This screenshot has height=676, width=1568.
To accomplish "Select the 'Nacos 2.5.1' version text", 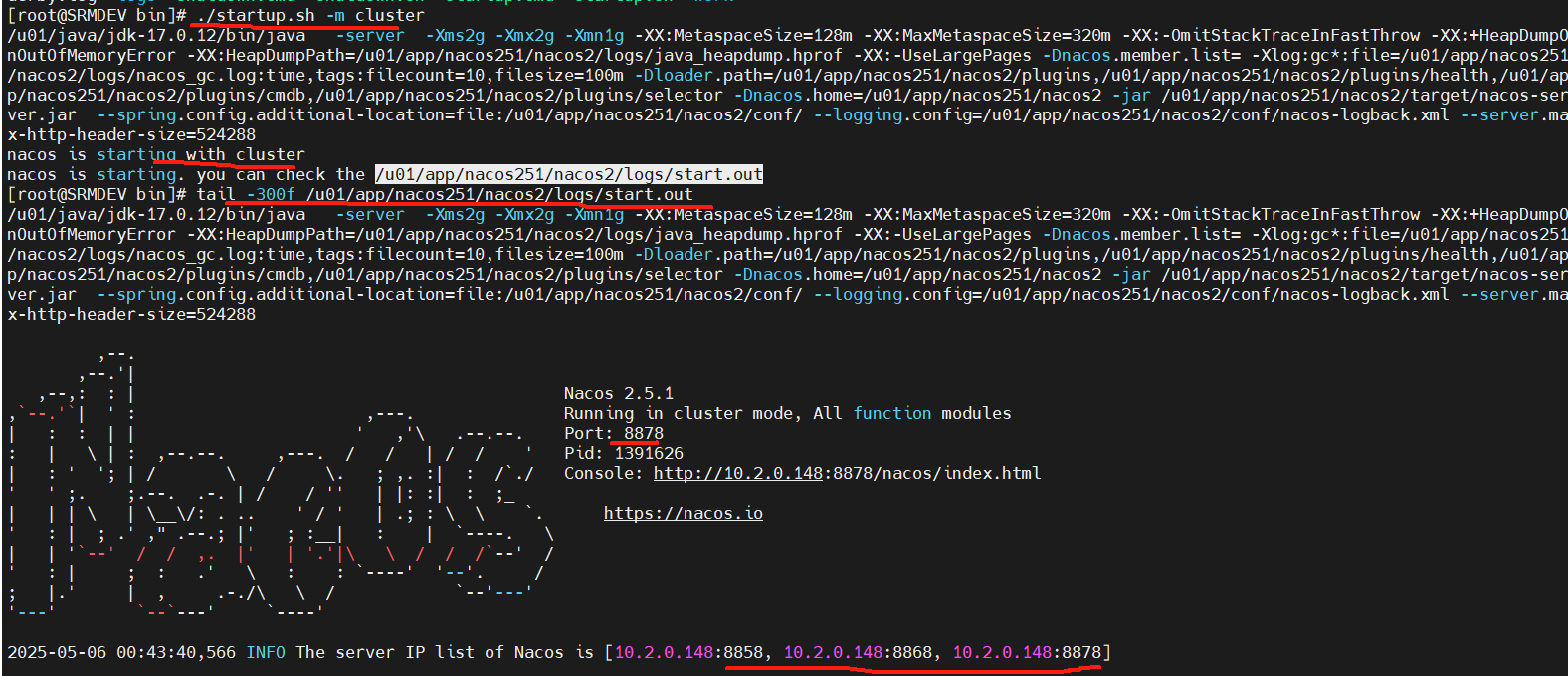I will tap(619, 393).
